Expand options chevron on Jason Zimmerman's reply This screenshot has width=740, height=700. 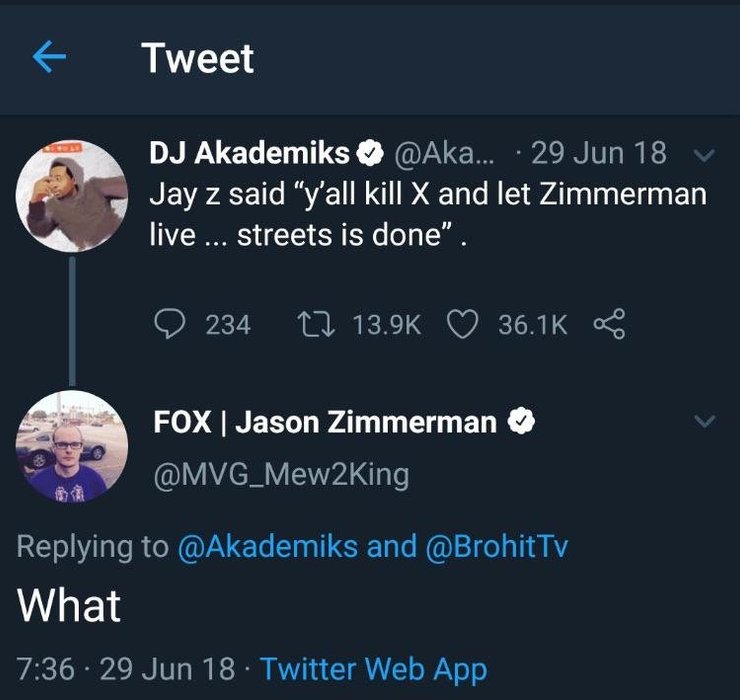point(705,421)
